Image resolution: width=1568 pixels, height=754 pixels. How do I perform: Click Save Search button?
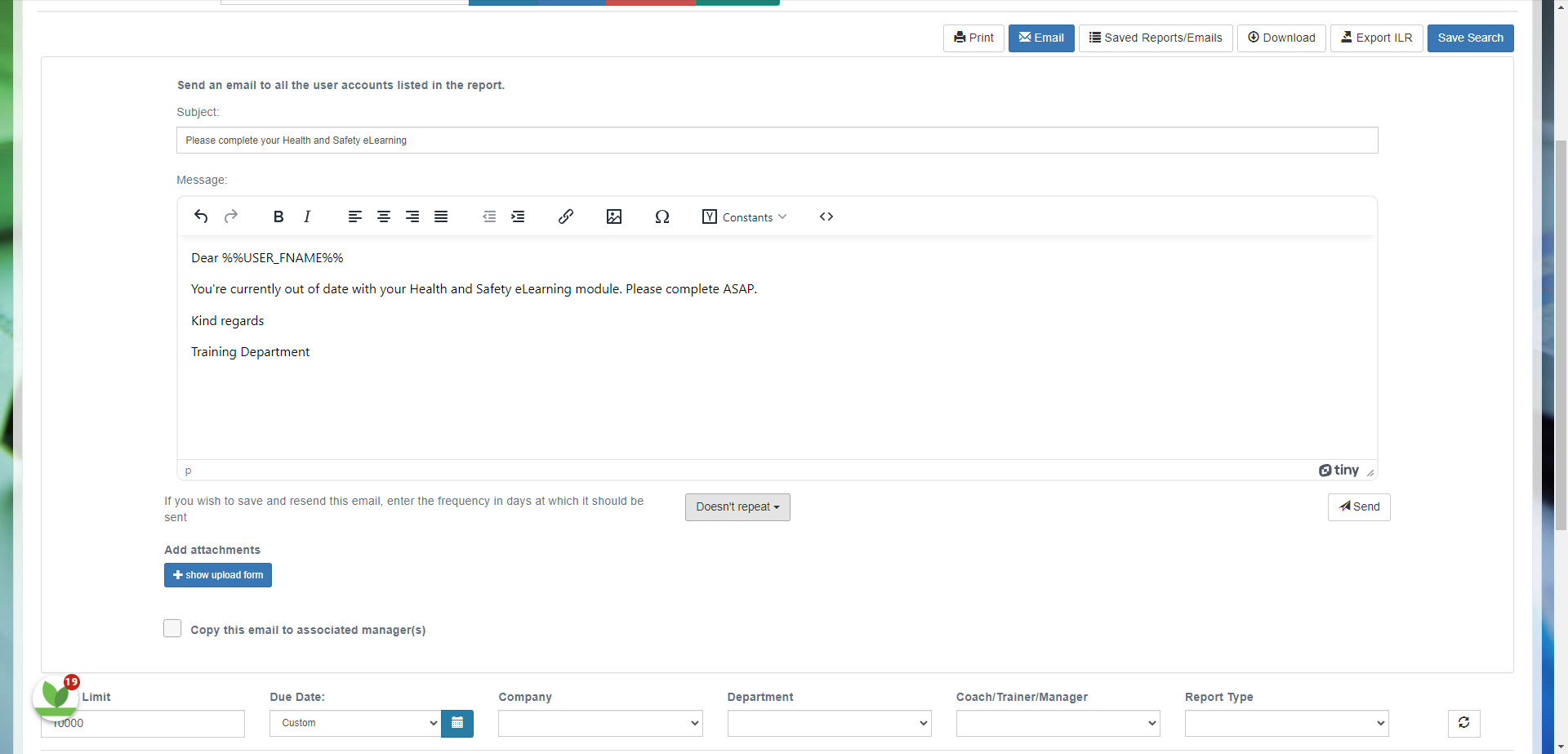1471,38
